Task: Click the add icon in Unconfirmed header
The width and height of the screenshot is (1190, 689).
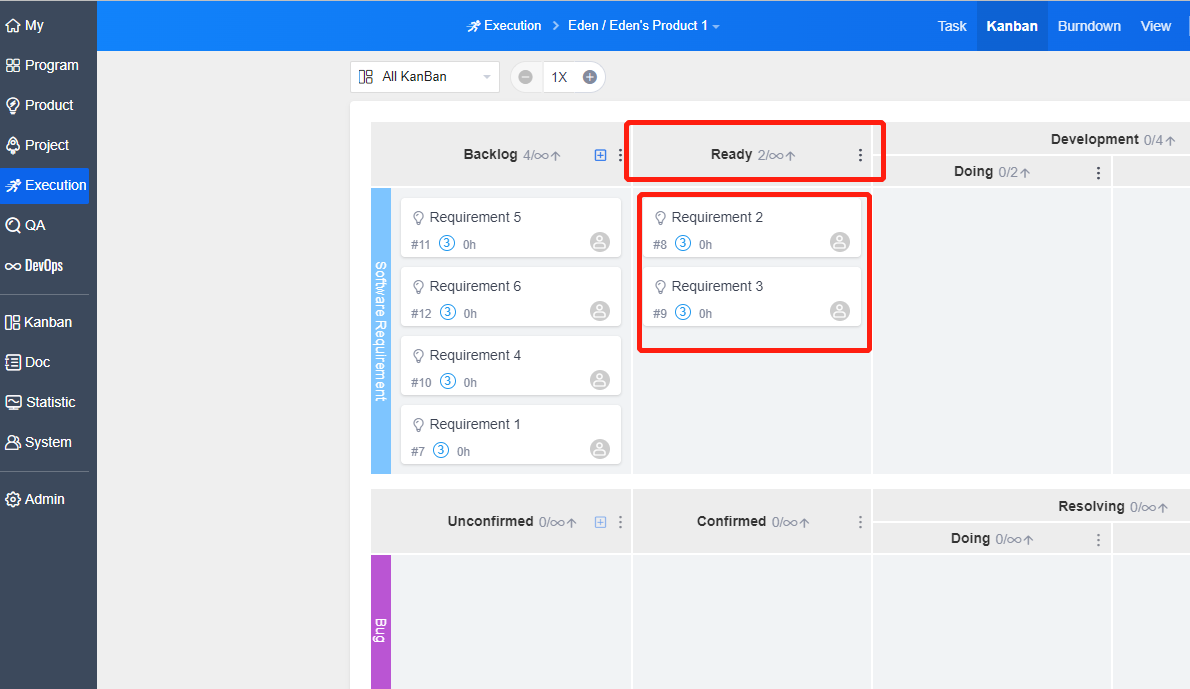Action: pos(600,522)
